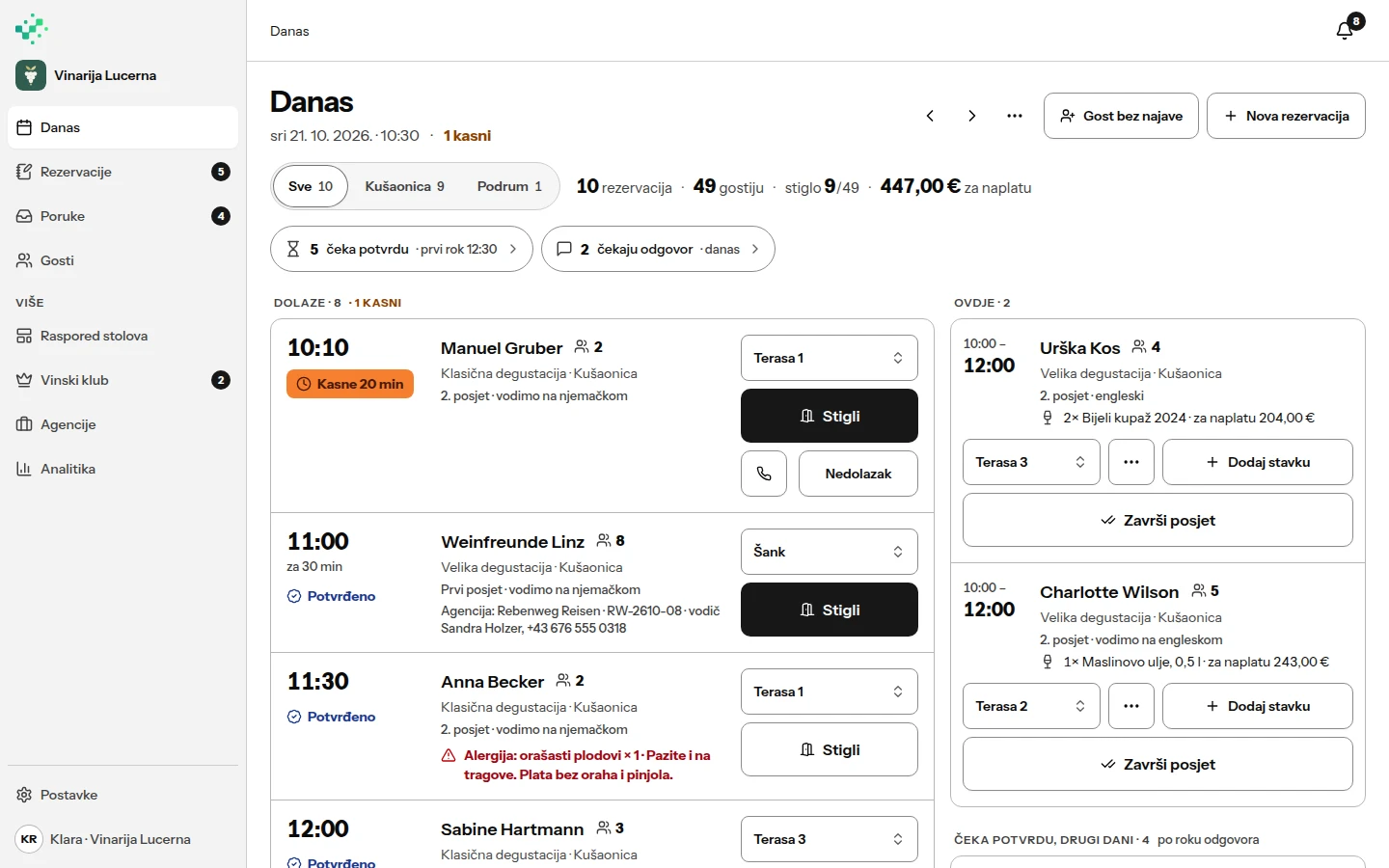This screenshot has width=1389, height=868.
Task: Open Klara user profile at bottom
Action: pos(123,839)
